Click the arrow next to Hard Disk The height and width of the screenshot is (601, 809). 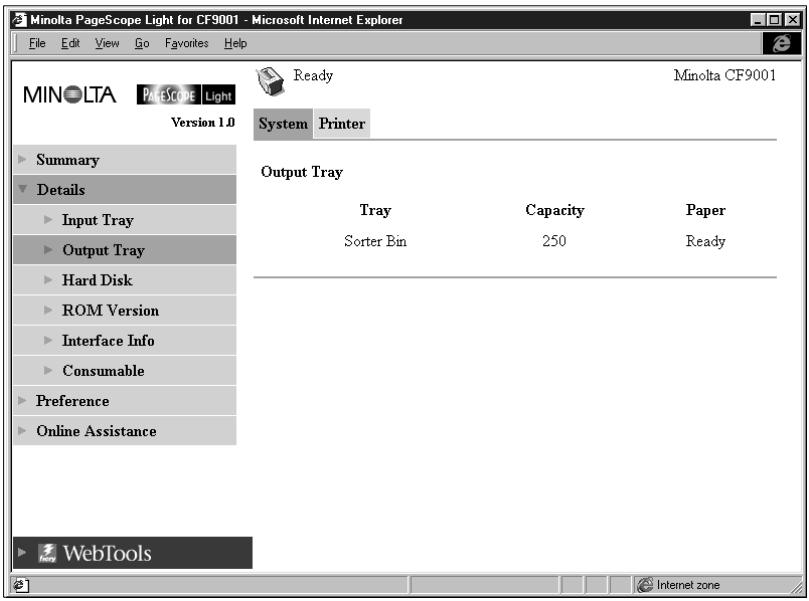coord(48,280)
